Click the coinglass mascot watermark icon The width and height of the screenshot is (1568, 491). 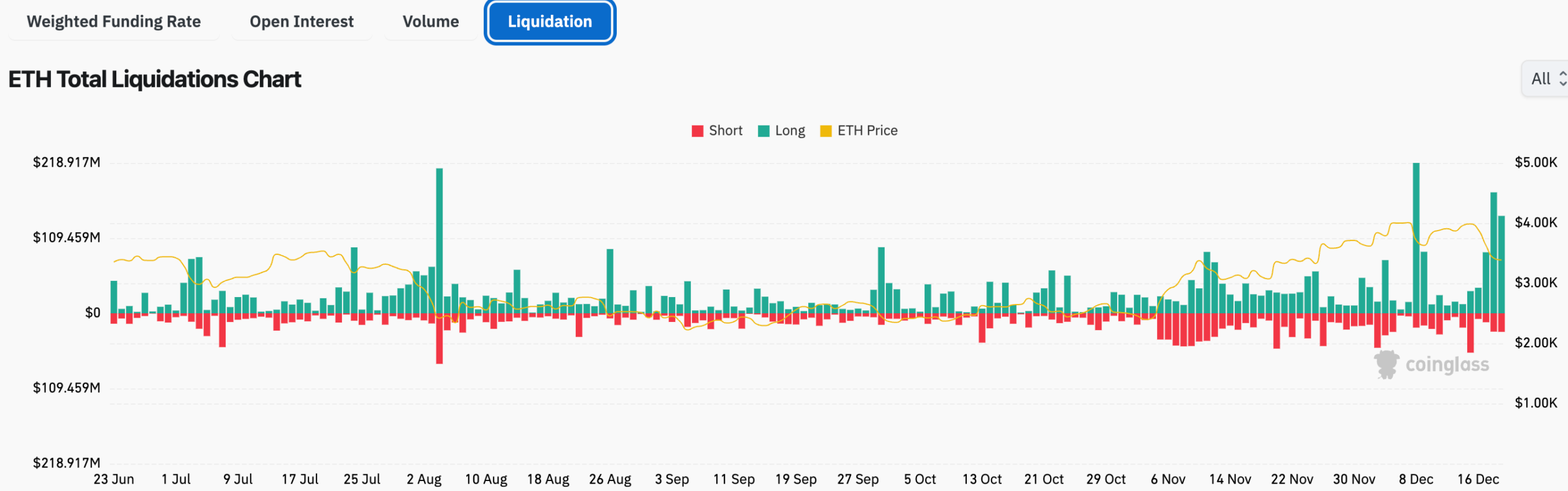[x=1386, y=364]
